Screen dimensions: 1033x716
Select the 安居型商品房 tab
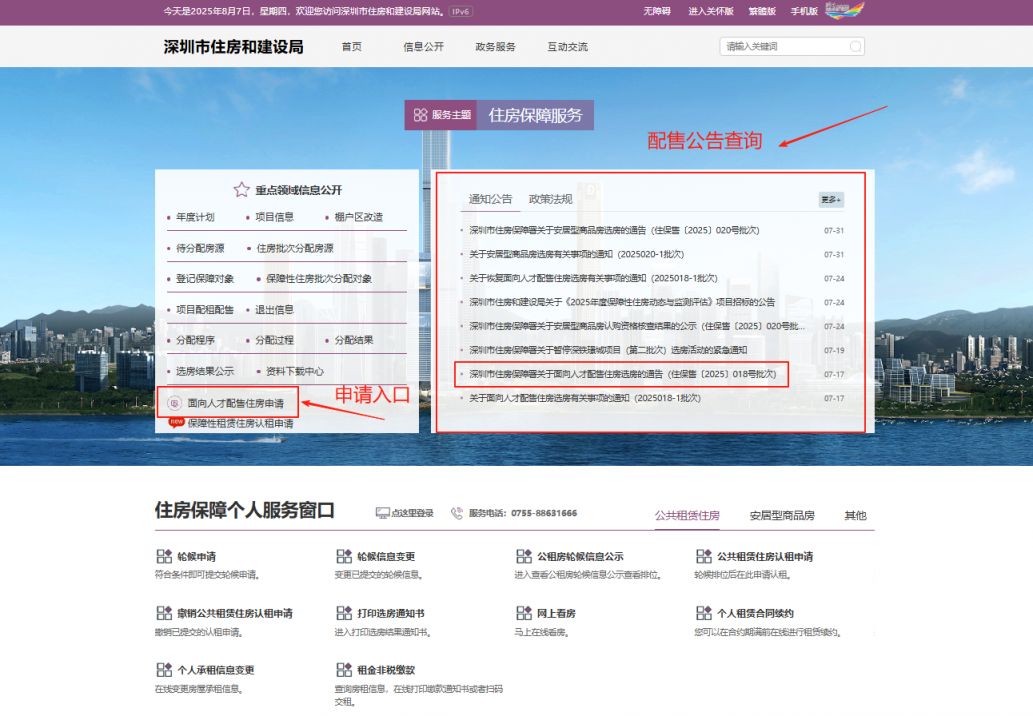[782, 515]
